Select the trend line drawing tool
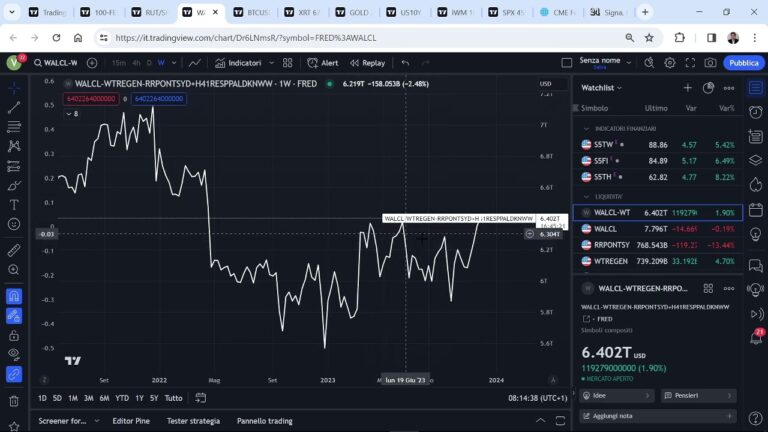 coord(14,107)
